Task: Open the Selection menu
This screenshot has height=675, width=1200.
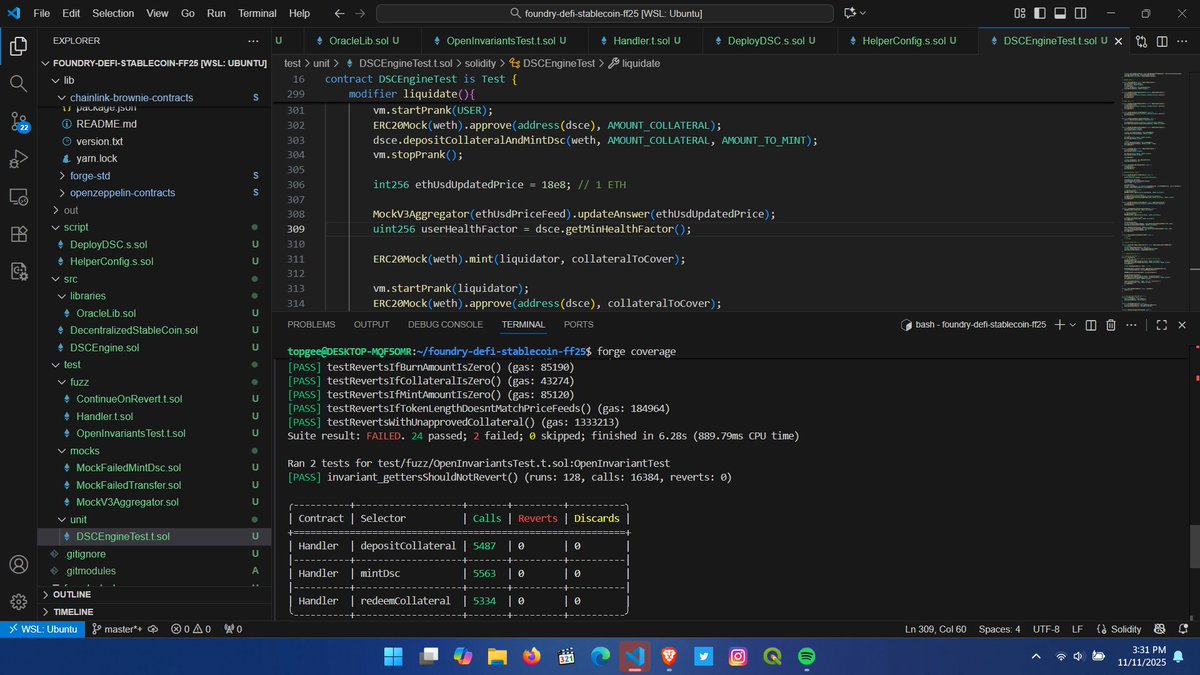Action: pos(113,13)
